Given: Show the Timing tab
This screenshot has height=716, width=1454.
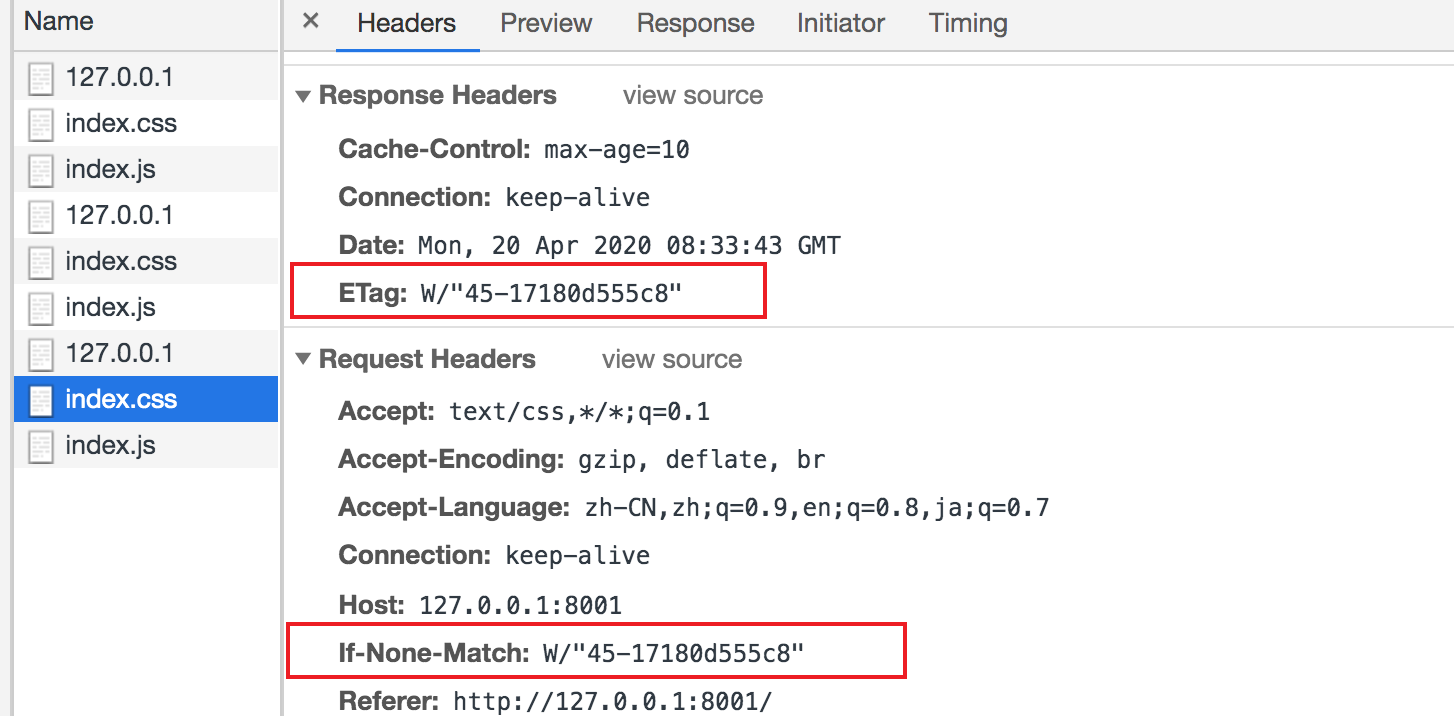Looking at the screenshot, I should (968, 23).
